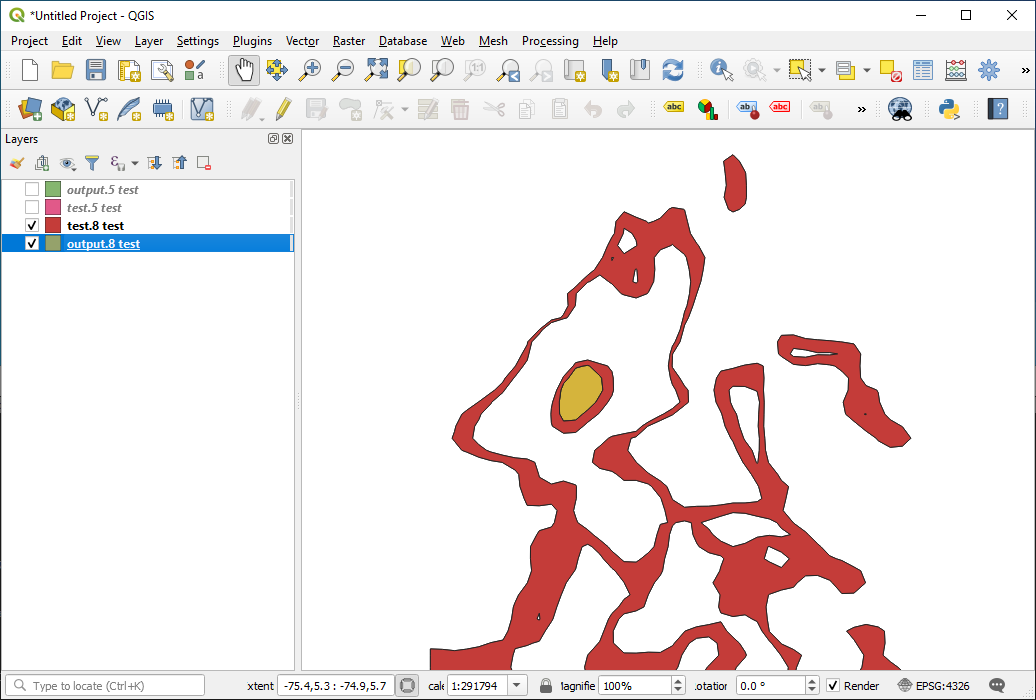Activate the Zoom Out magnifier tool
The width and height of the screenshot is (1036, 700).
pyautogui.click(x=343, y=70)
